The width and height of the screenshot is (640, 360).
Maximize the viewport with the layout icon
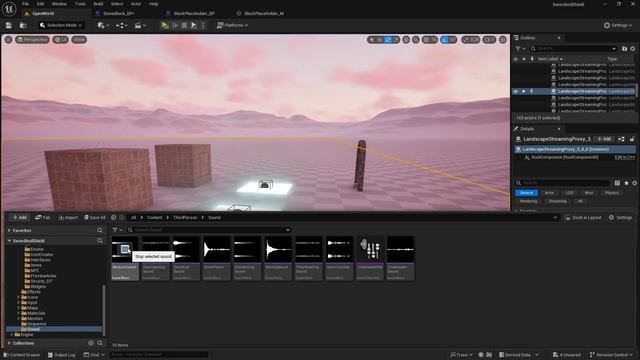(503, 40)
